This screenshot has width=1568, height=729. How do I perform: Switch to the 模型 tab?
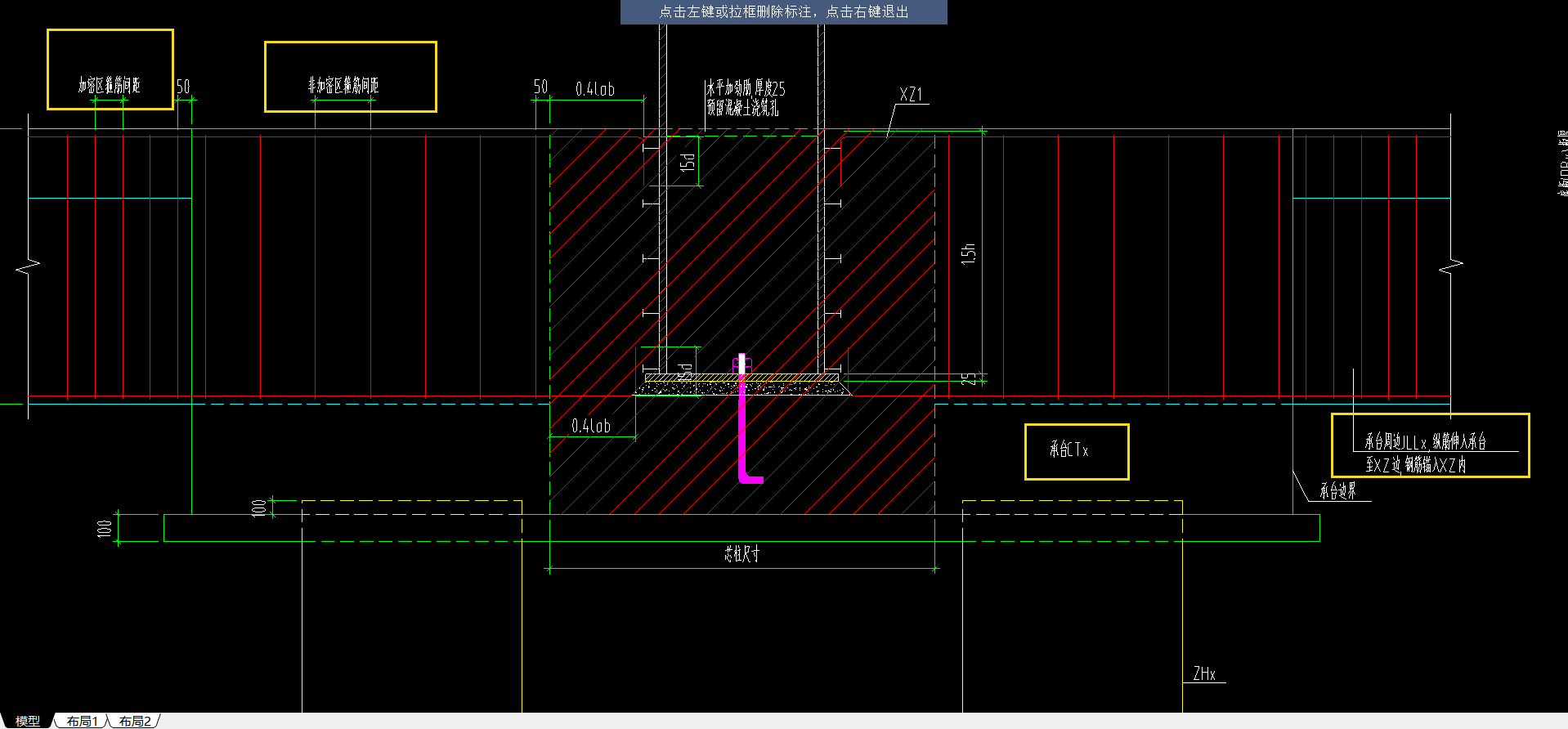[x=27, y=721]
